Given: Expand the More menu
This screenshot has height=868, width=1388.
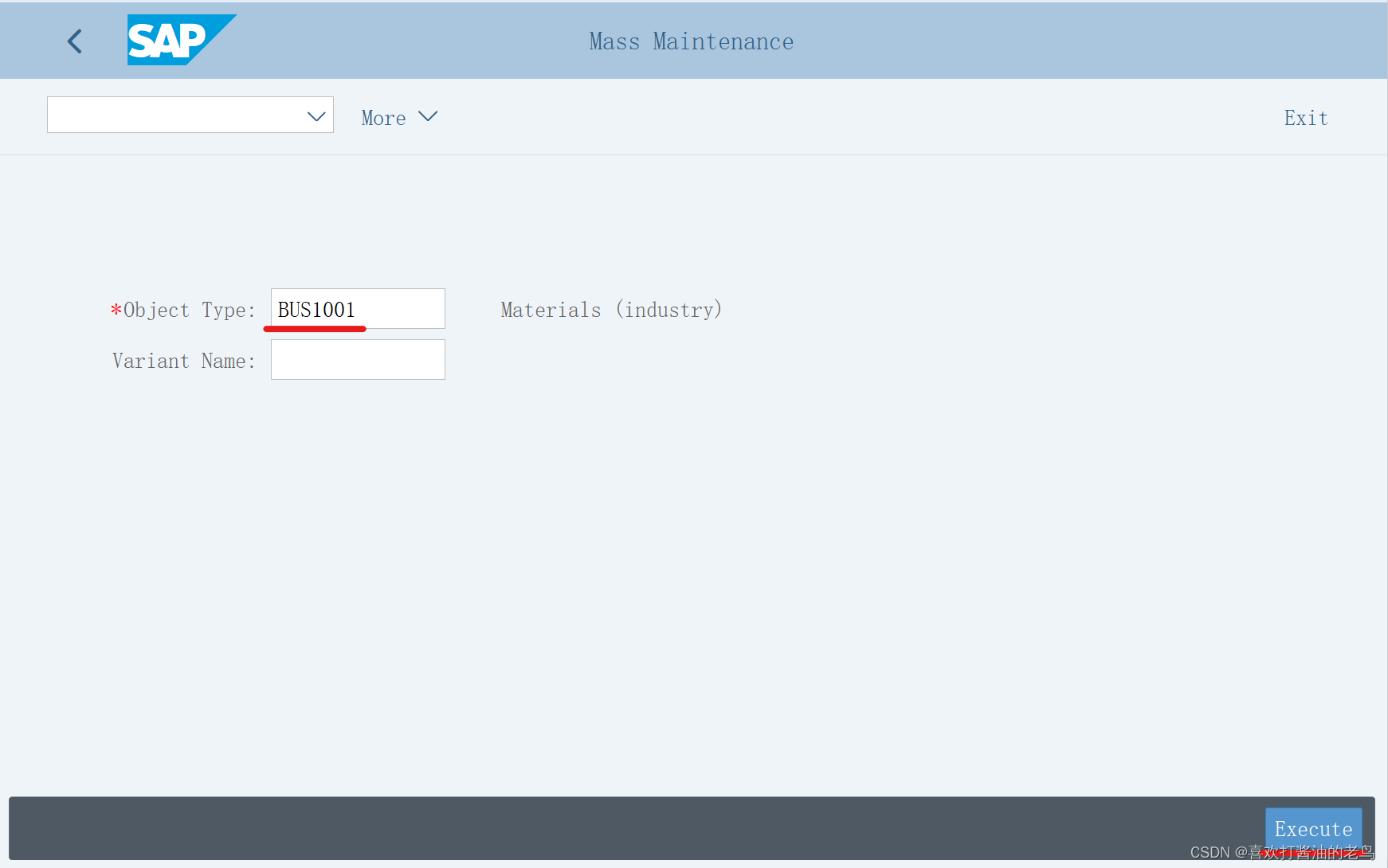Looking at the screenshot, I should [x=398, y=117].
